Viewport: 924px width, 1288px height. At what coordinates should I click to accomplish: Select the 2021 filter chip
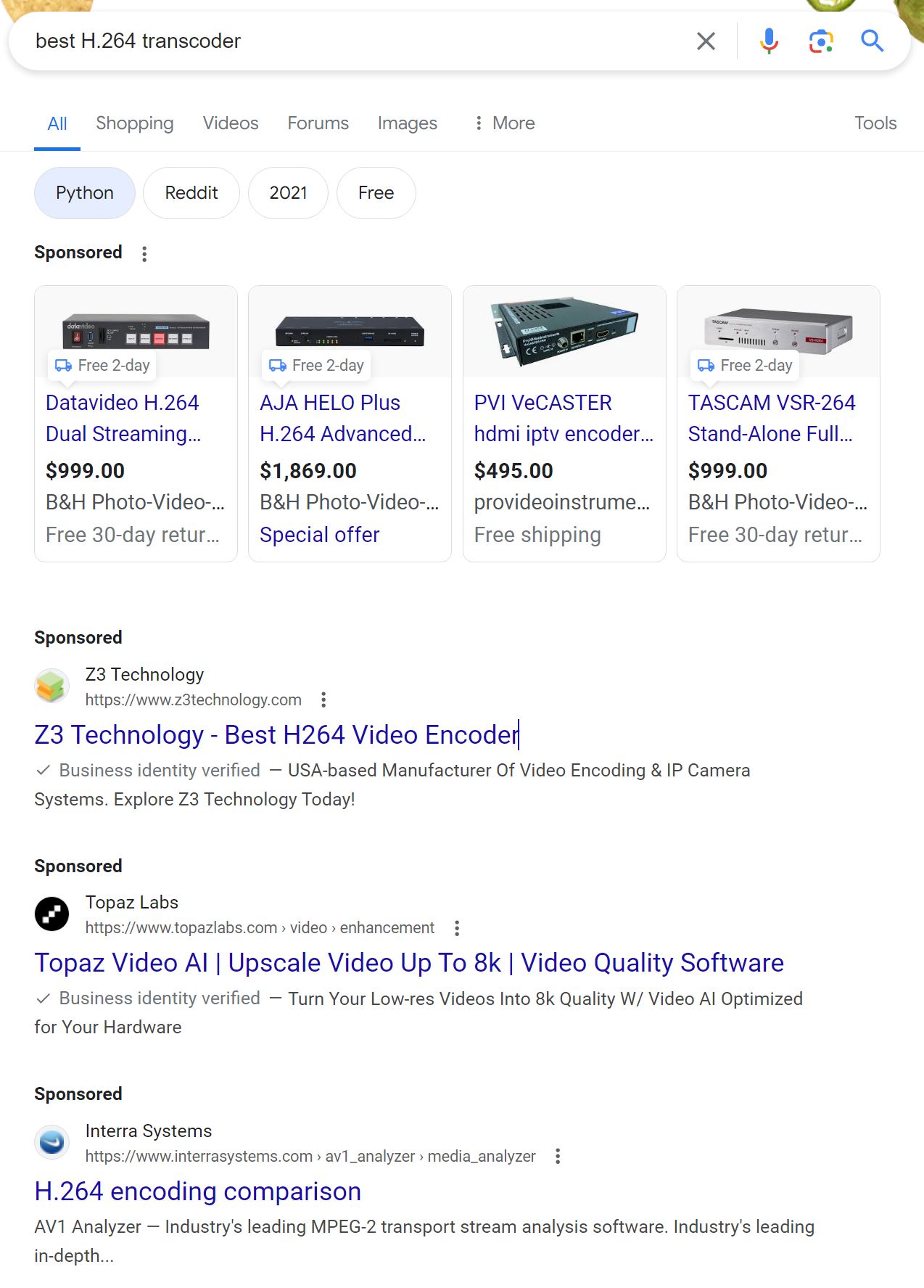288,193
